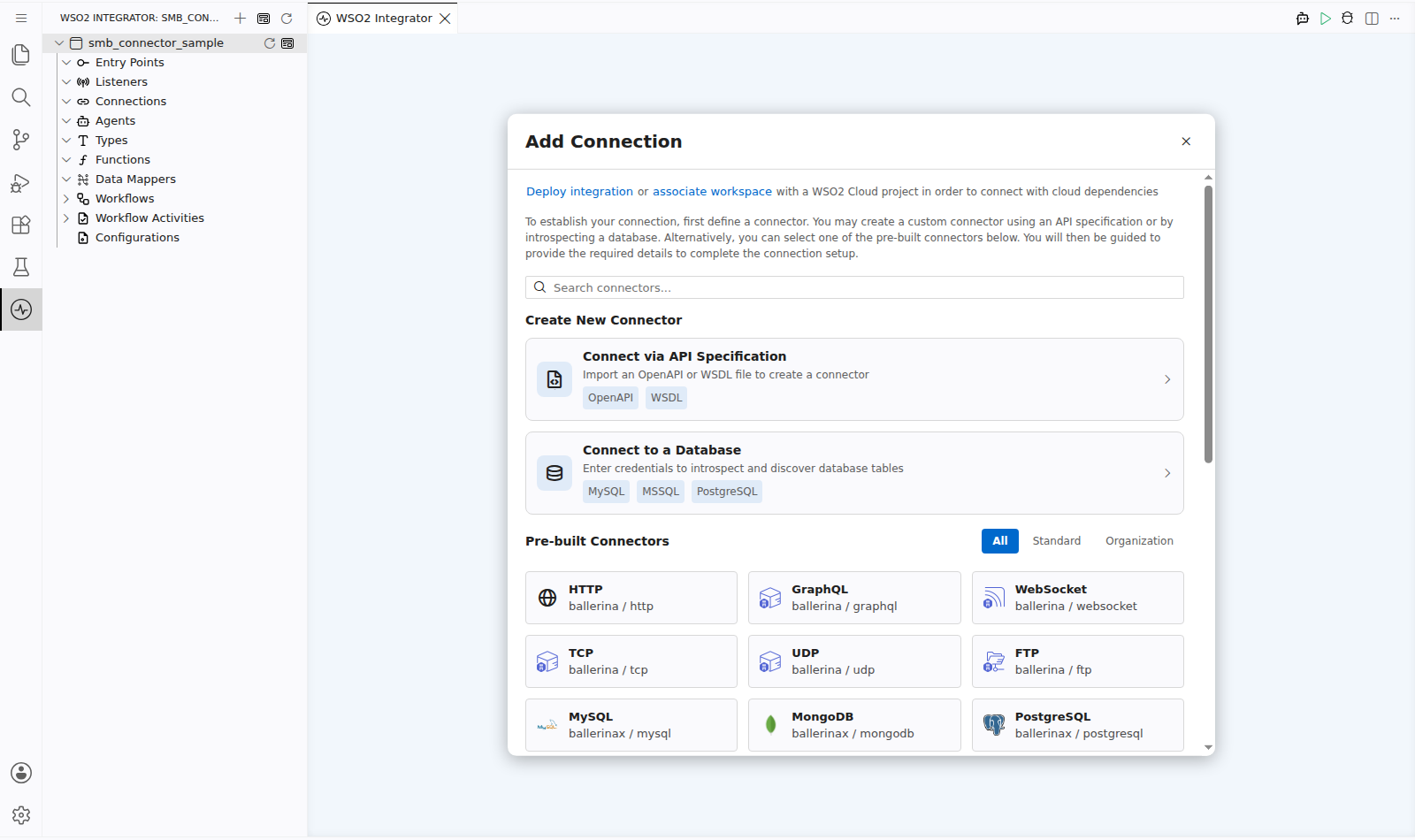Image resolution: width=1415 pixels, height=840 pixels.
Task: Open Connect via API Specification option
Action: point(854,379)
